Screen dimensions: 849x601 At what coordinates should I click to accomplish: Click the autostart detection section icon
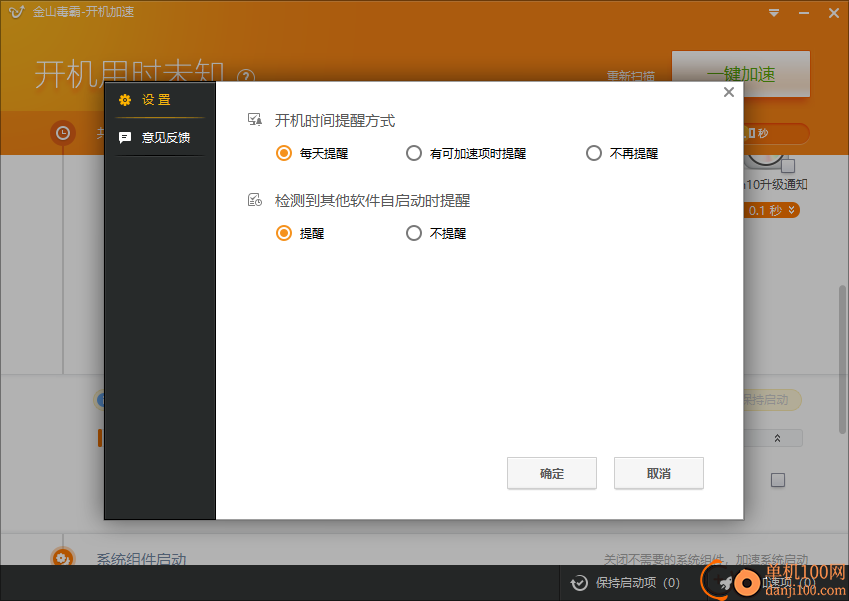point(254,200)
